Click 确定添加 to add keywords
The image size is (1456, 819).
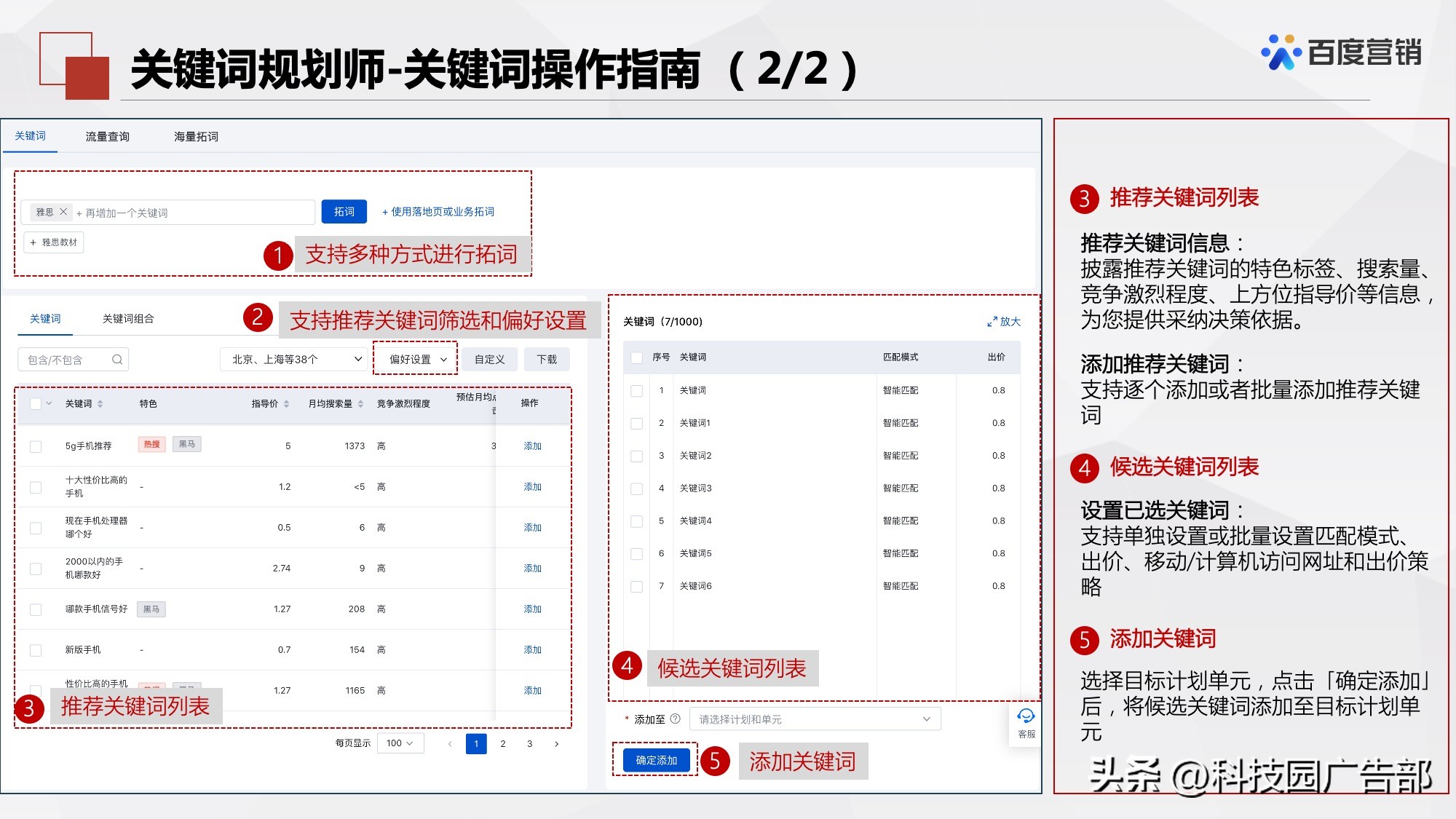coord(654,759)
